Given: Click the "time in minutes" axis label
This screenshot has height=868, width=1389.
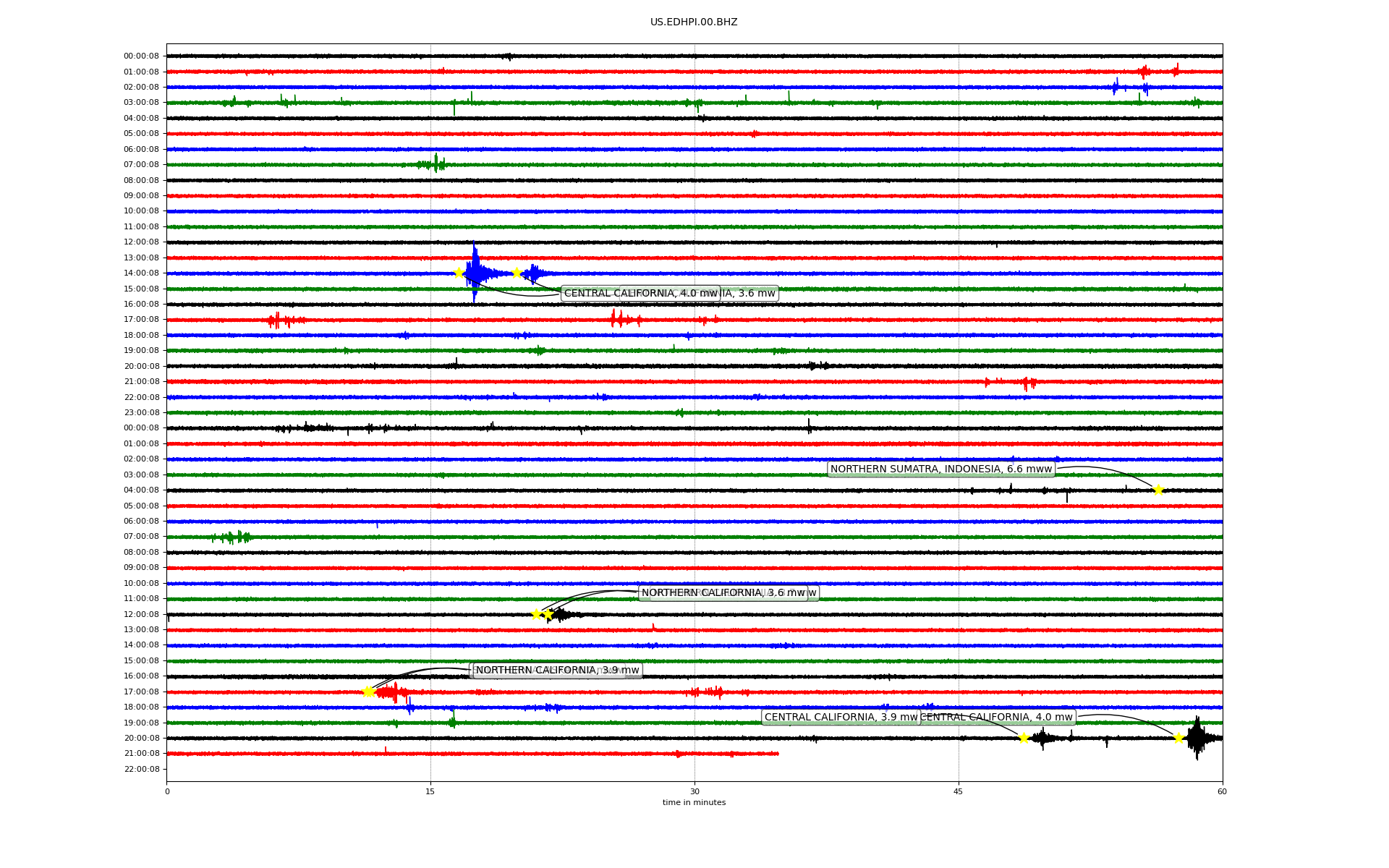Looking at the screenshot, I should point(694,802).
